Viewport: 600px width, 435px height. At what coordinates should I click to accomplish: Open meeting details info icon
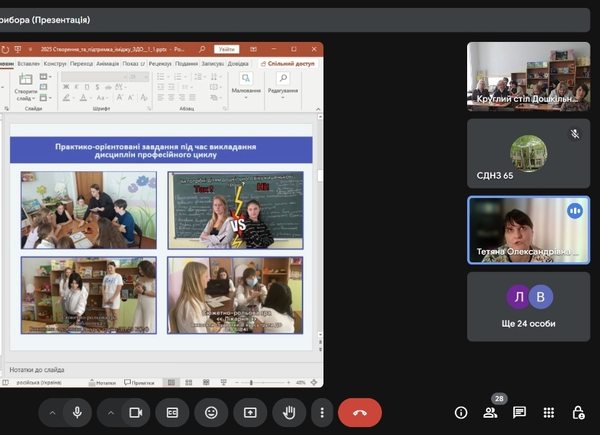pyautogui.click(x=461, y=412)
